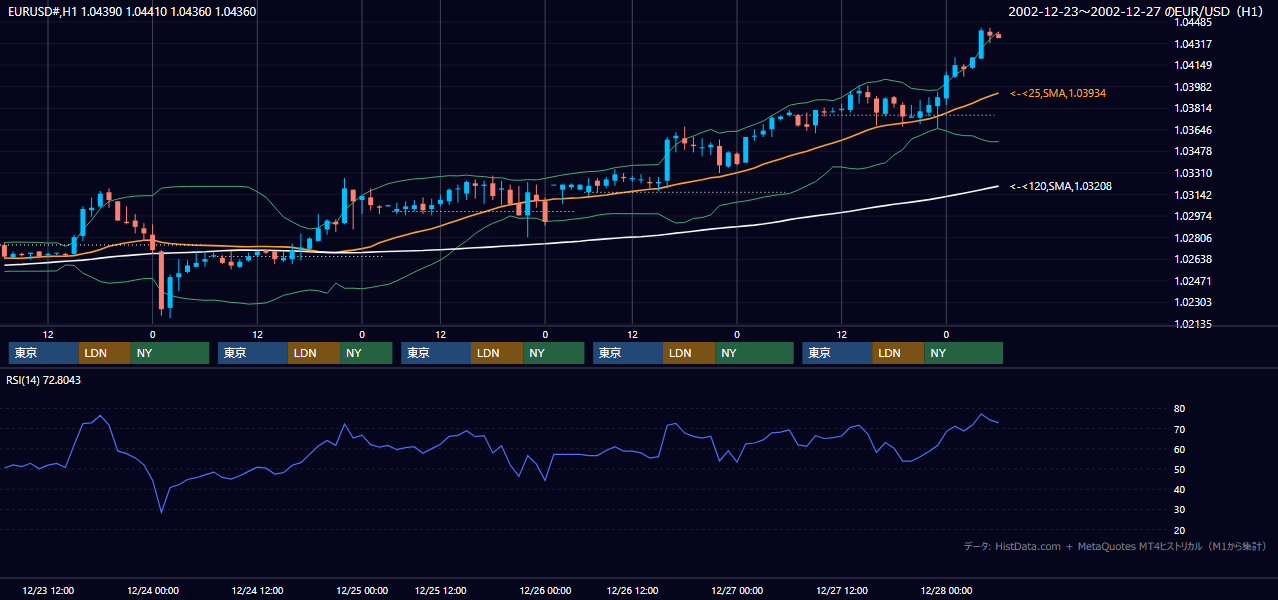
Task: Click the orange 25 SMA label 1.03934
Action: [1058, 93]
